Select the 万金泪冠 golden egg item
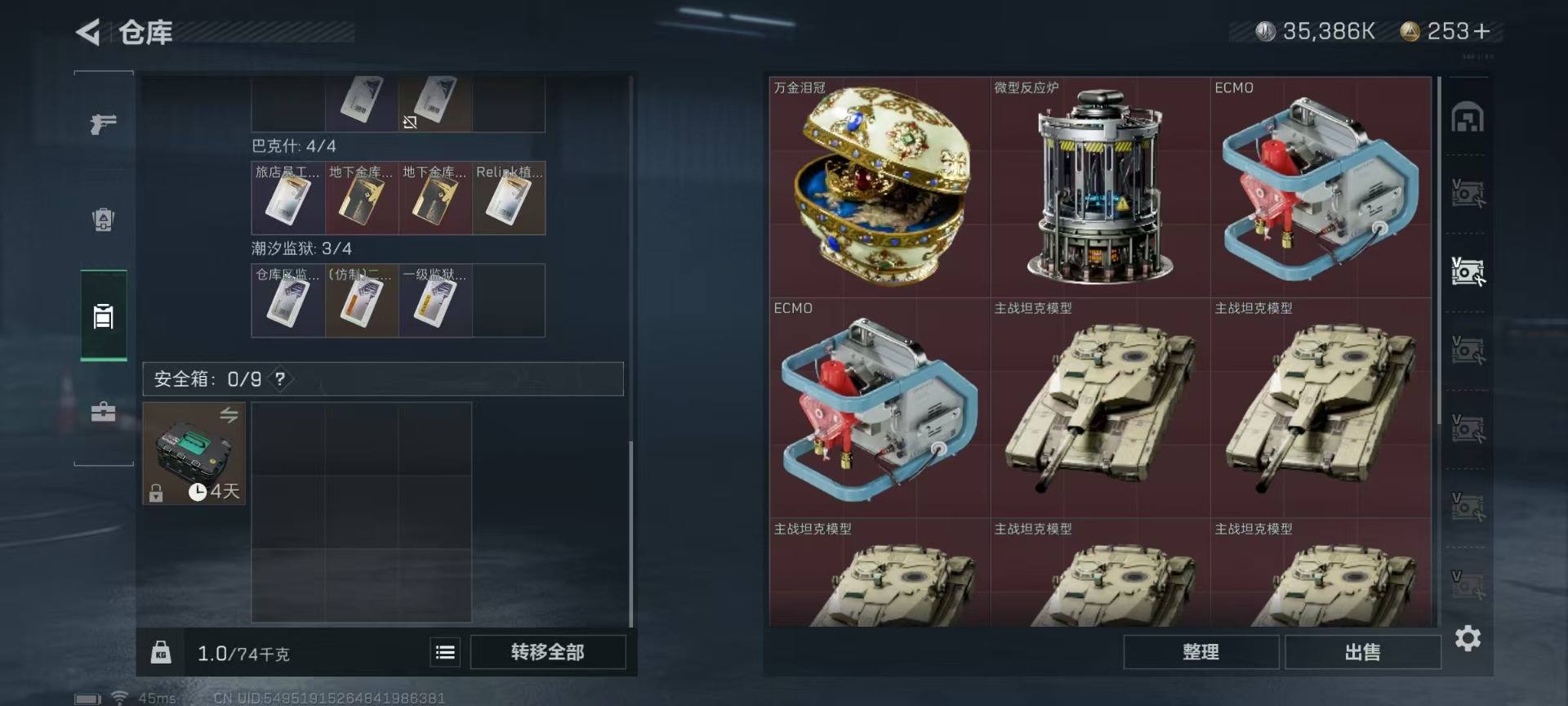 [880, 187]
